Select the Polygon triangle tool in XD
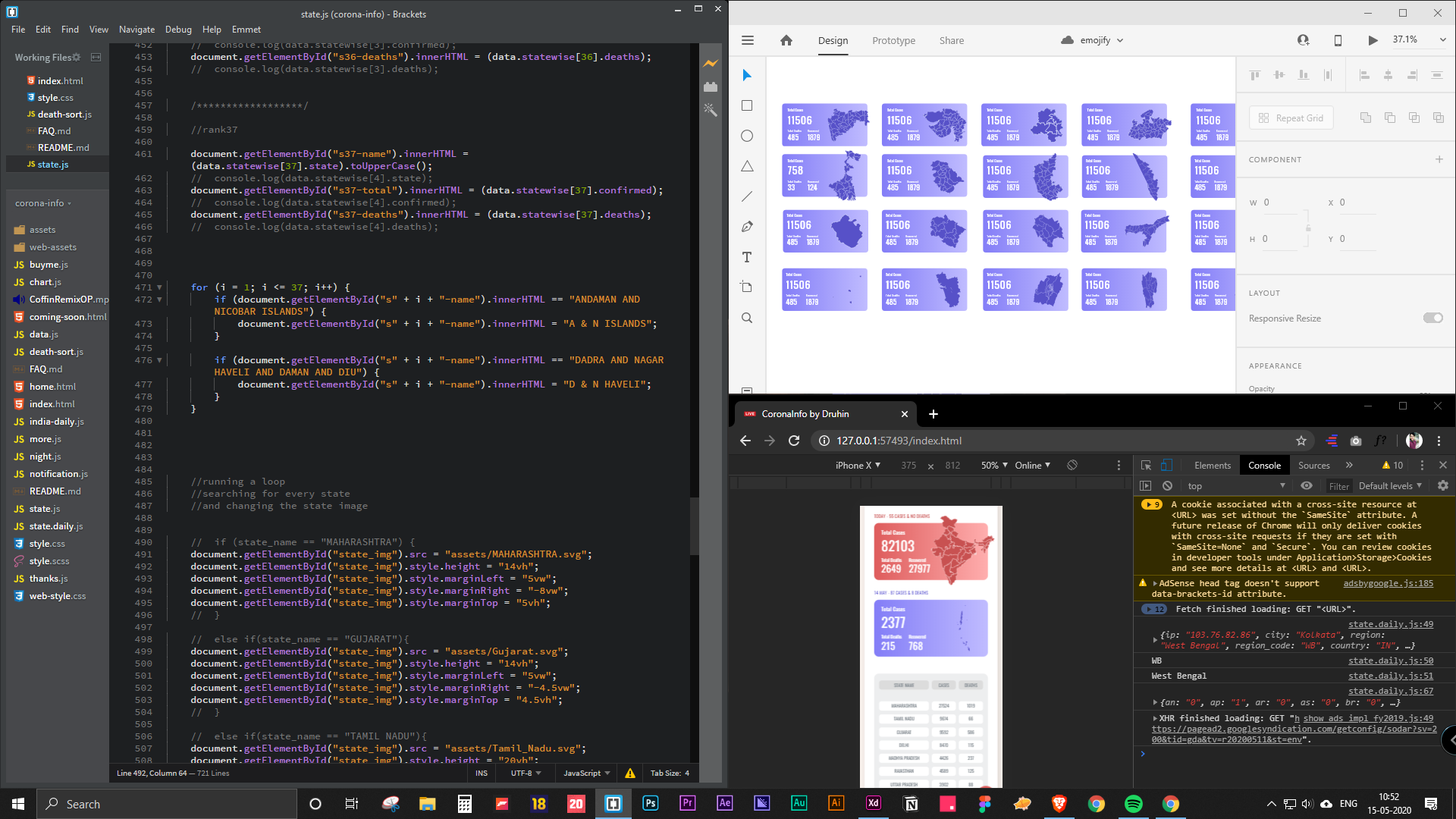1456x819 pixels. 747,166
